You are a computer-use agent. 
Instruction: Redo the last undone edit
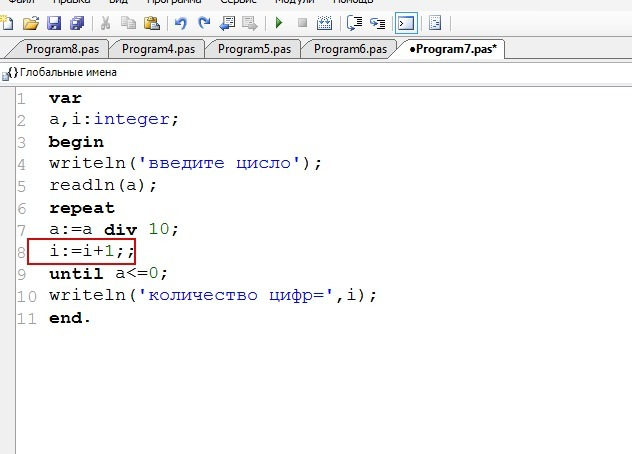pyautogui.click(x=204, y=23)
